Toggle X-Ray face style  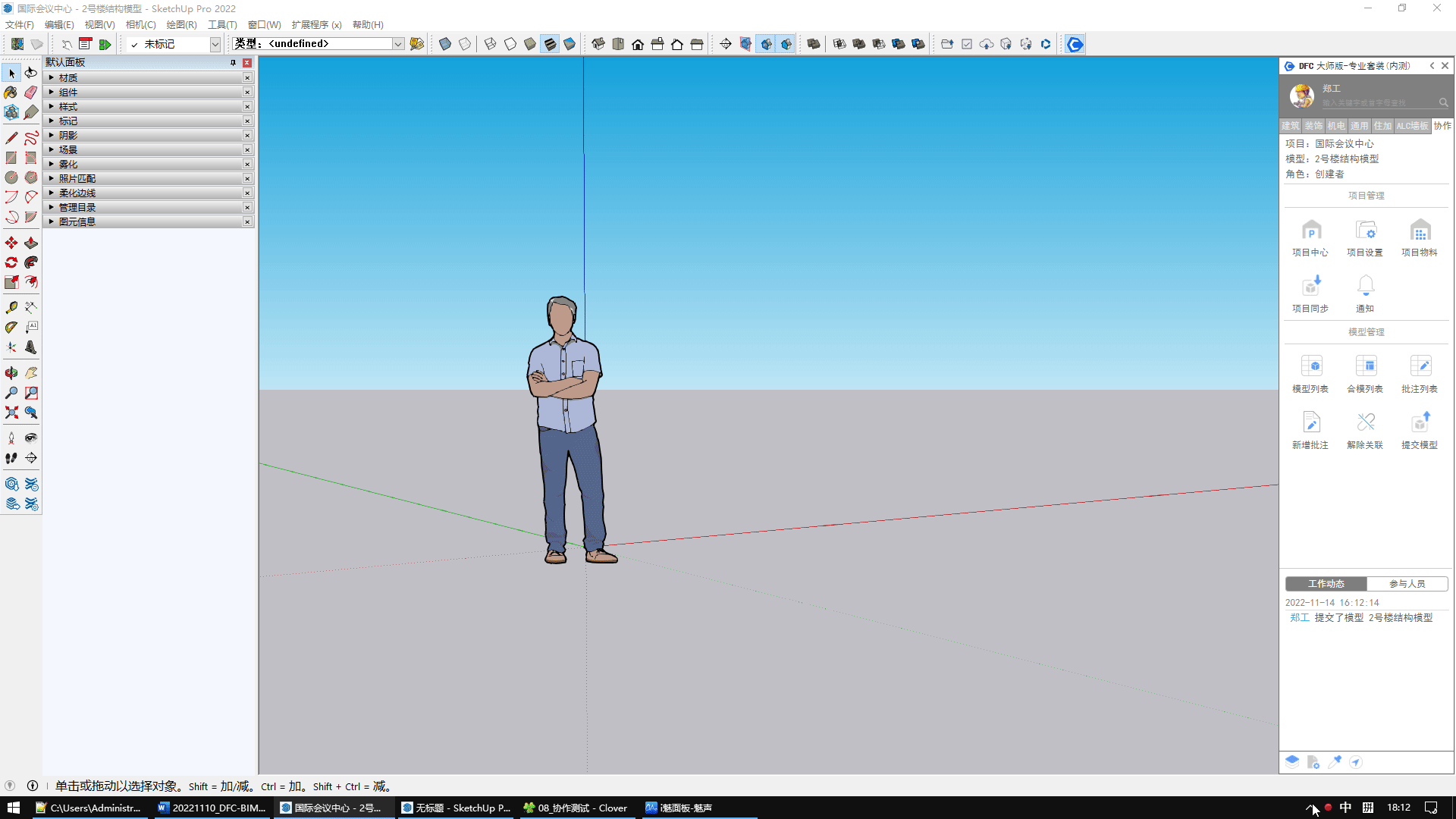[445, 44]
